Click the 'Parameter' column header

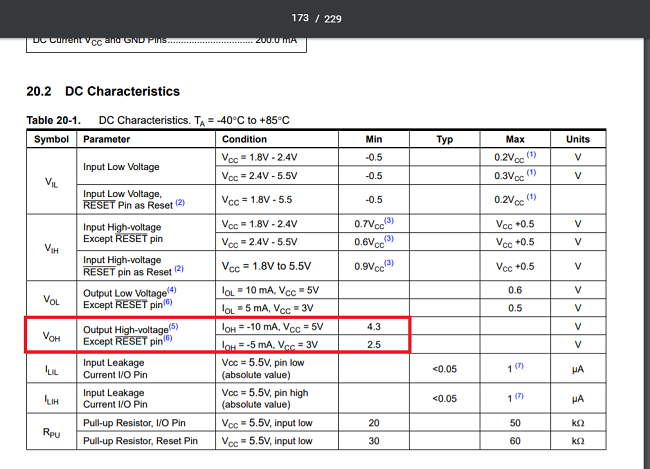click(x=107, y=139)
